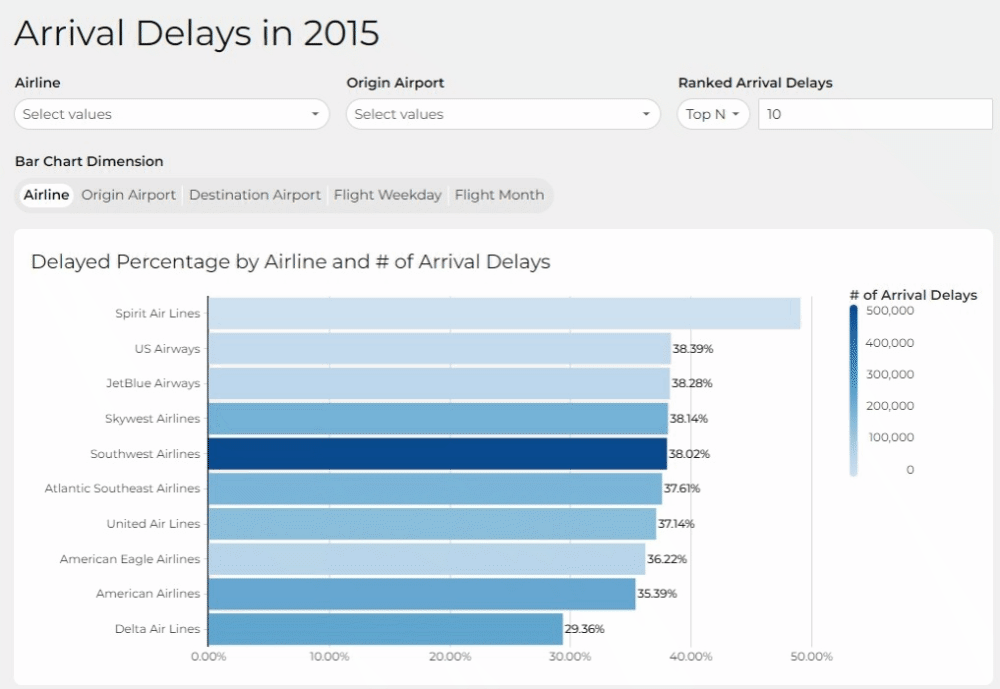Viewport: 1000px width, 689px height.
Task: Switch dimension to Destination Airport
Action: [255, 195]
